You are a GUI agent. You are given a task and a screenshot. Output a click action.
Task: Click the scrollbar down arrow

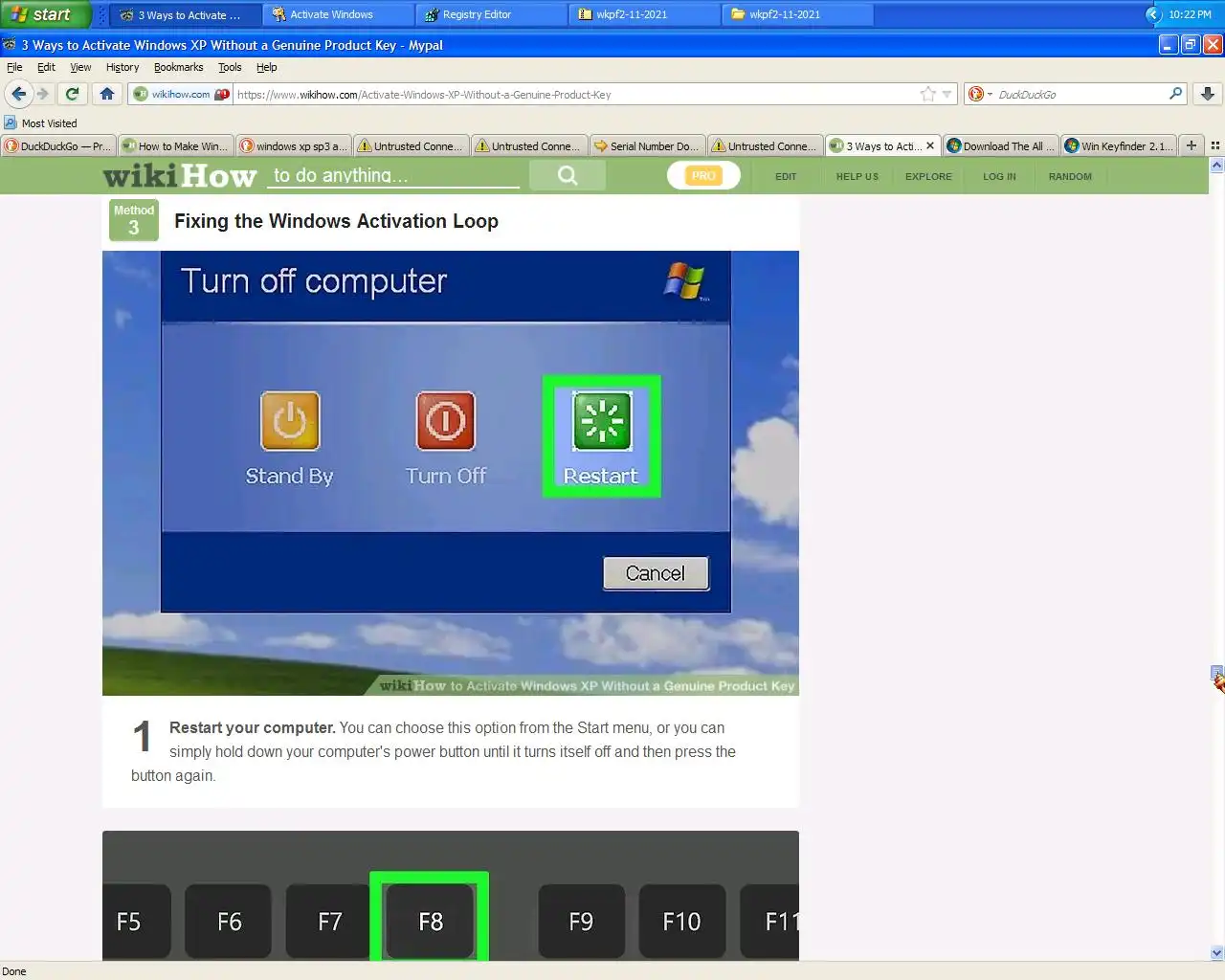point(1217,953)
